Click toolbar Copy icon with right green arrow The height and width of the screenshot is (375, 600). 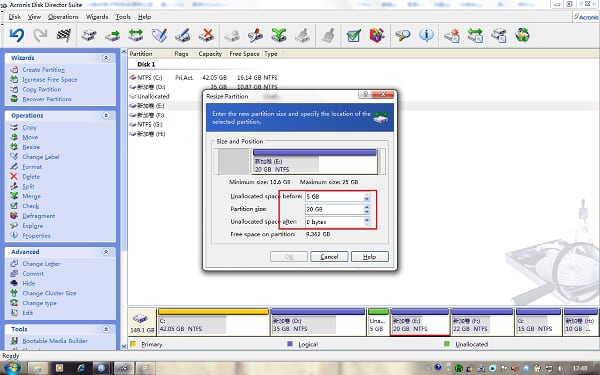click(112, 36)
